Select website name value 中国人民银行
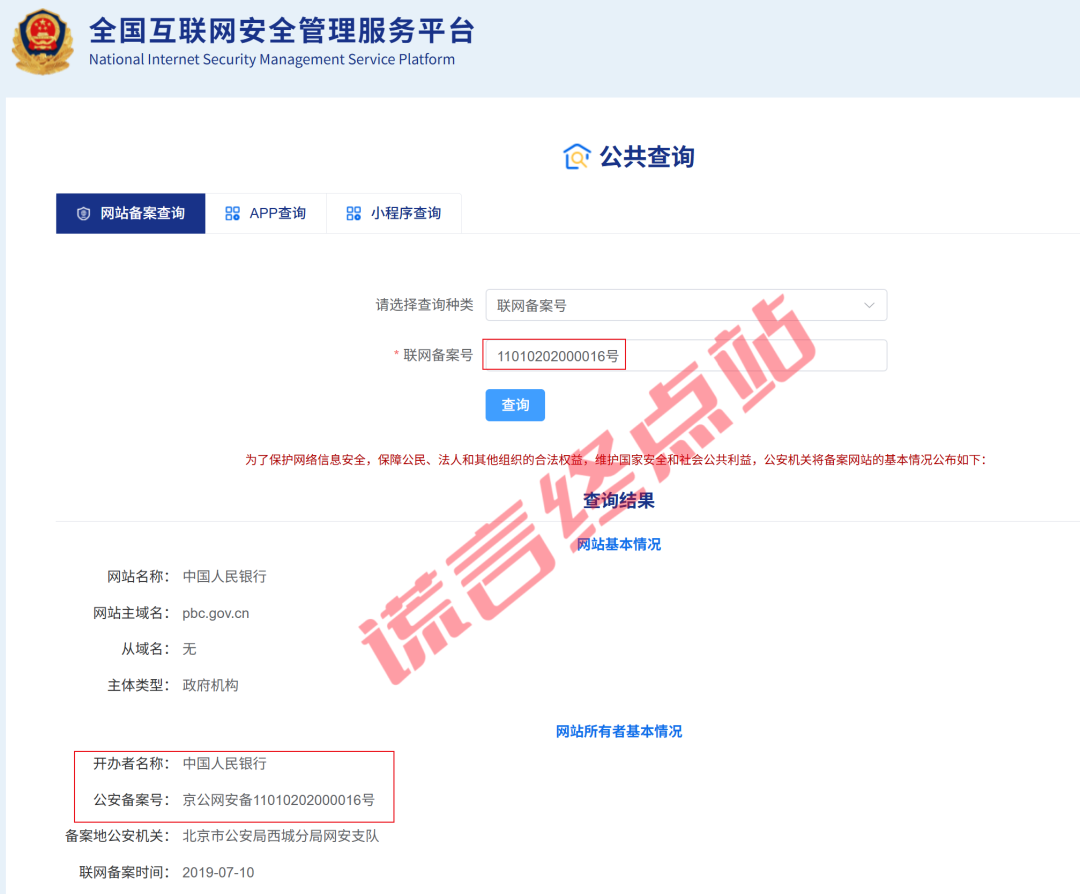The image size is (1080, 894). (x=225, y=576)
